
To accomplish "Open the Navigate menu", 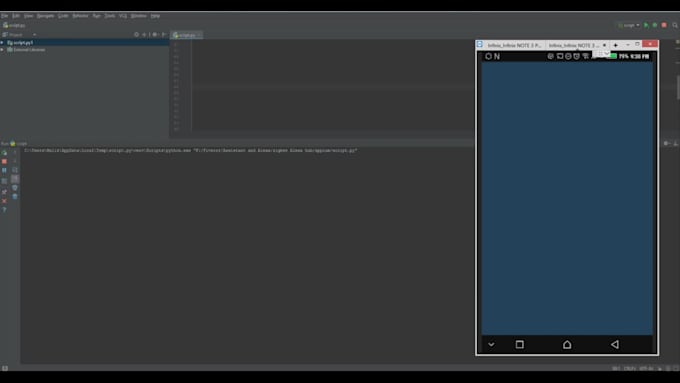I will point(46,16).
